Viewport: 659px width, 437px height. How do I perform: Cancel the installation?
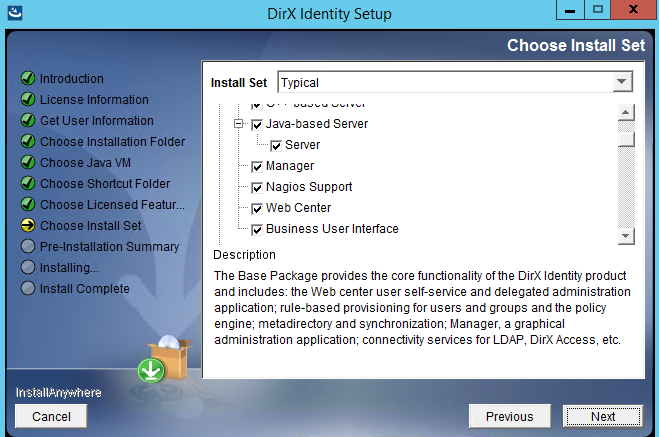click(51, 416)
